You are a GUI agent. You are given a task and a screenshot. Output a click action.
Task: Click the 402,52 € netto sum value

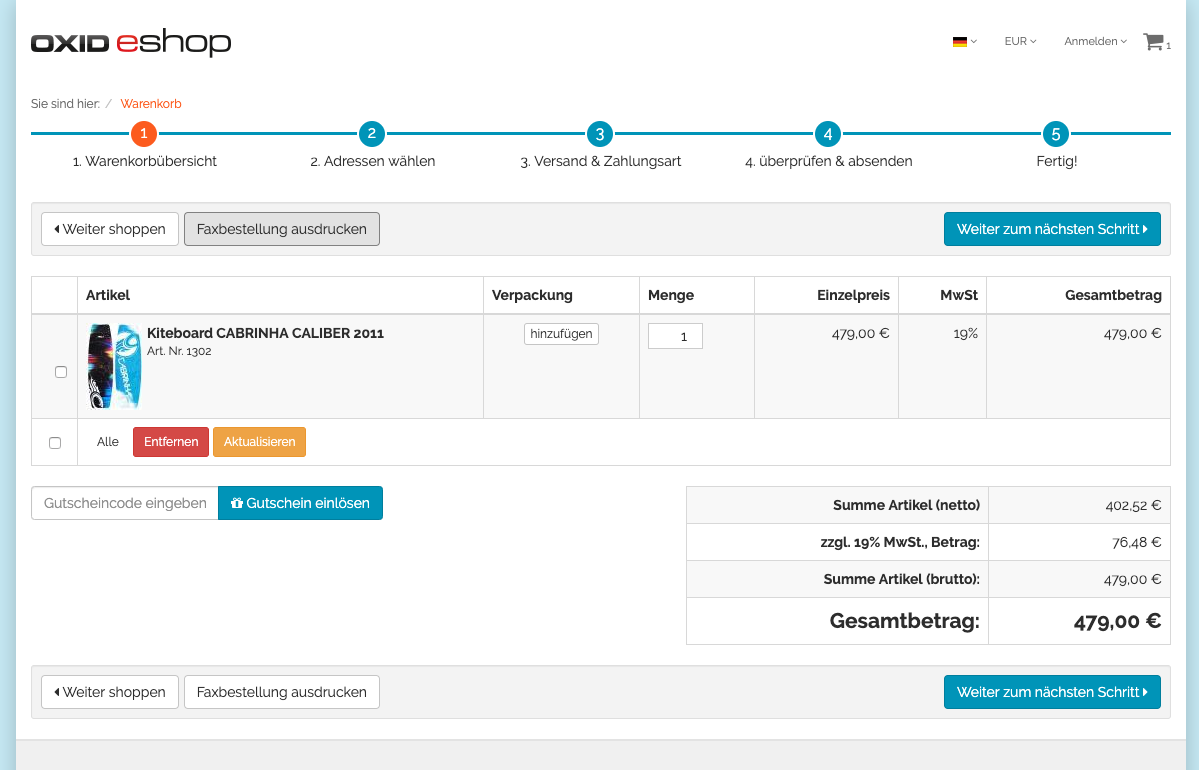pos(1133,505)
